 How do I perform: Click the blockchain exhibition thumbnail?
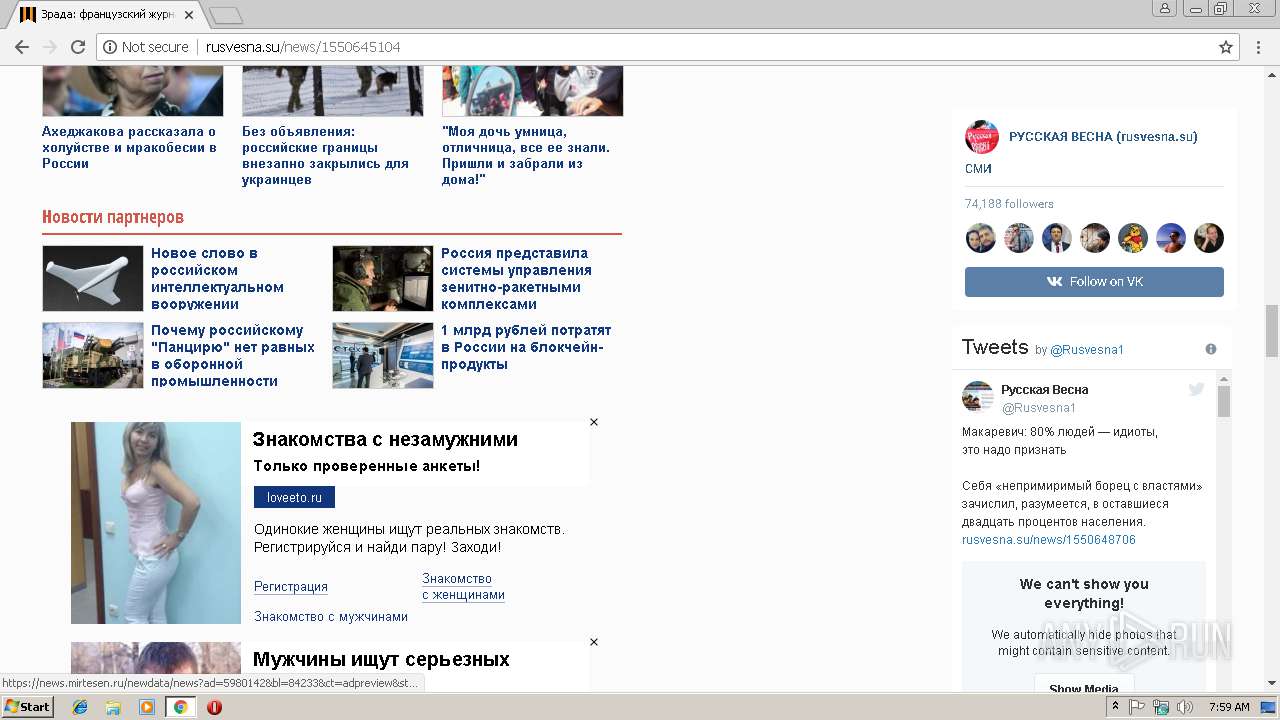click(x=383, y=355)
